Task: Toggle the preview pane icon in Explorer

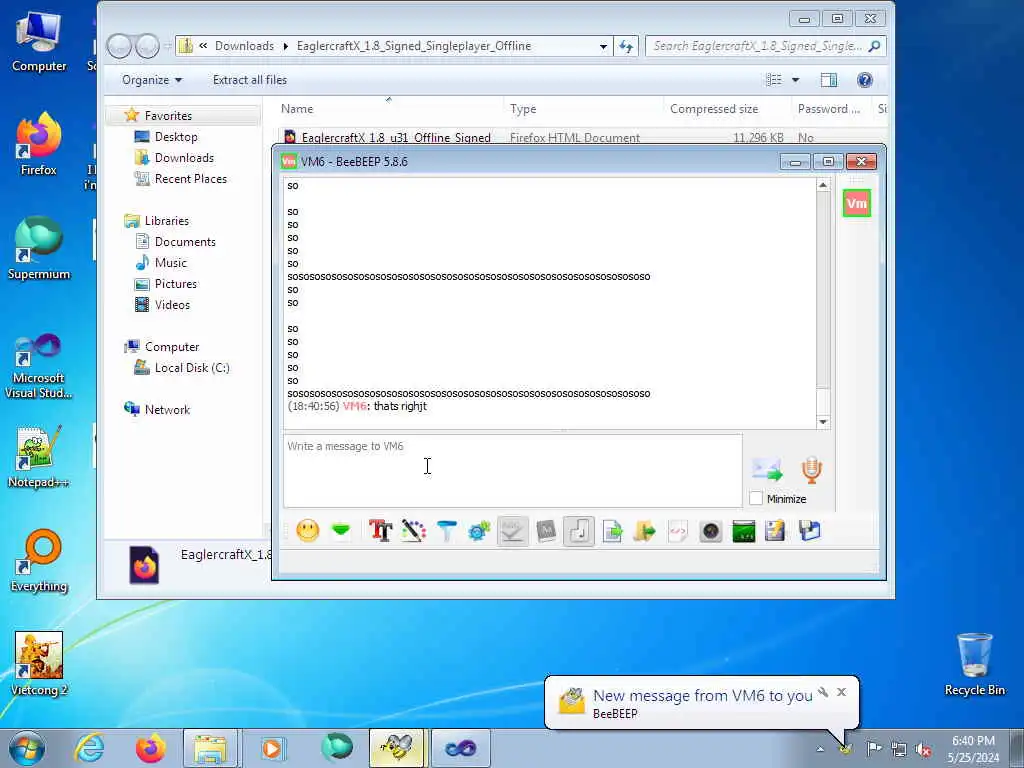Action: (829, 80)
